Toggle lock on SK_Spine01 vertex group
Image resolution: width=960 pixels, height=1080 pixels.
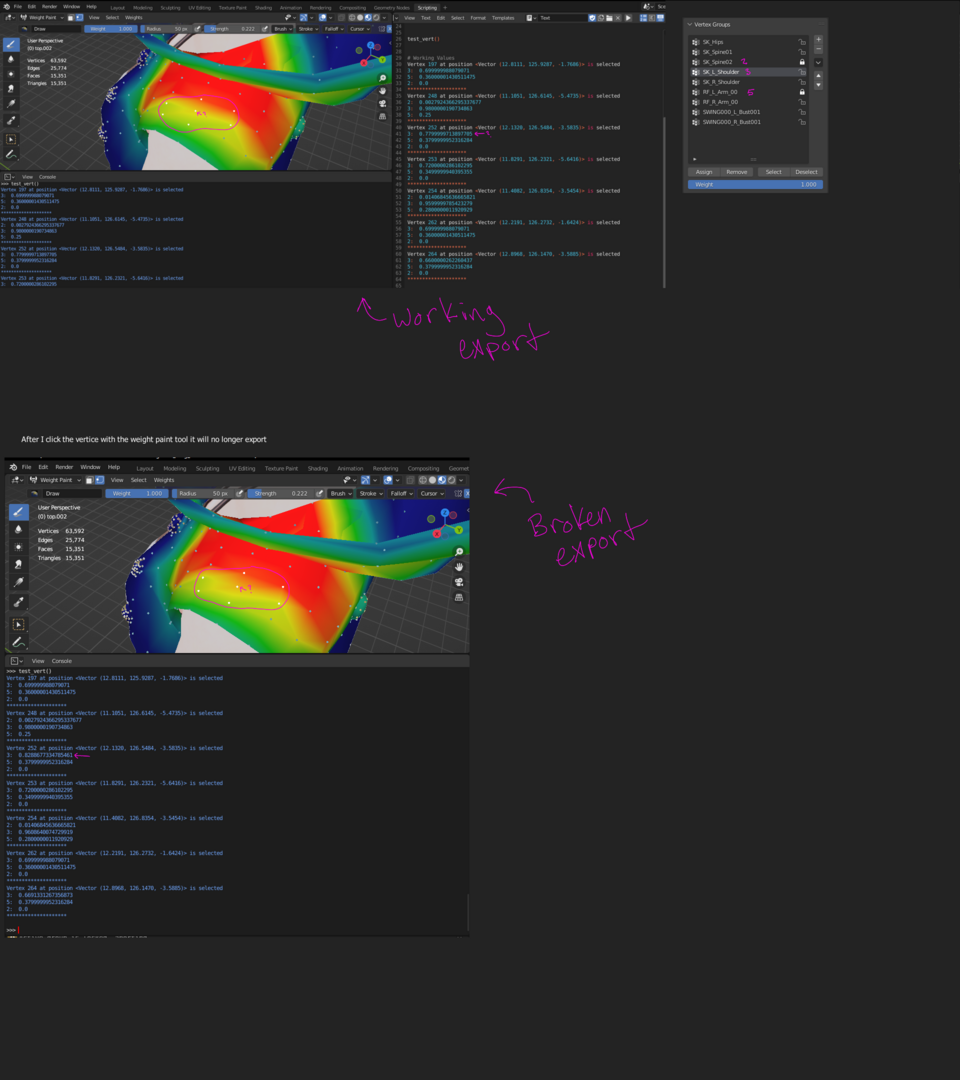click(802, 52)
